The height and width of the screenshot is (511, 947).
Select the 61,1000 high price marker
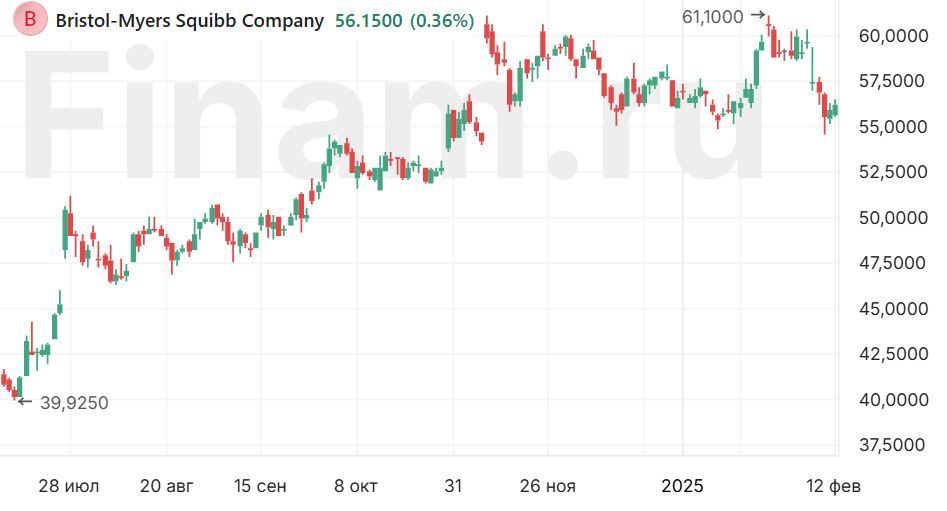[x=711, y=16]
